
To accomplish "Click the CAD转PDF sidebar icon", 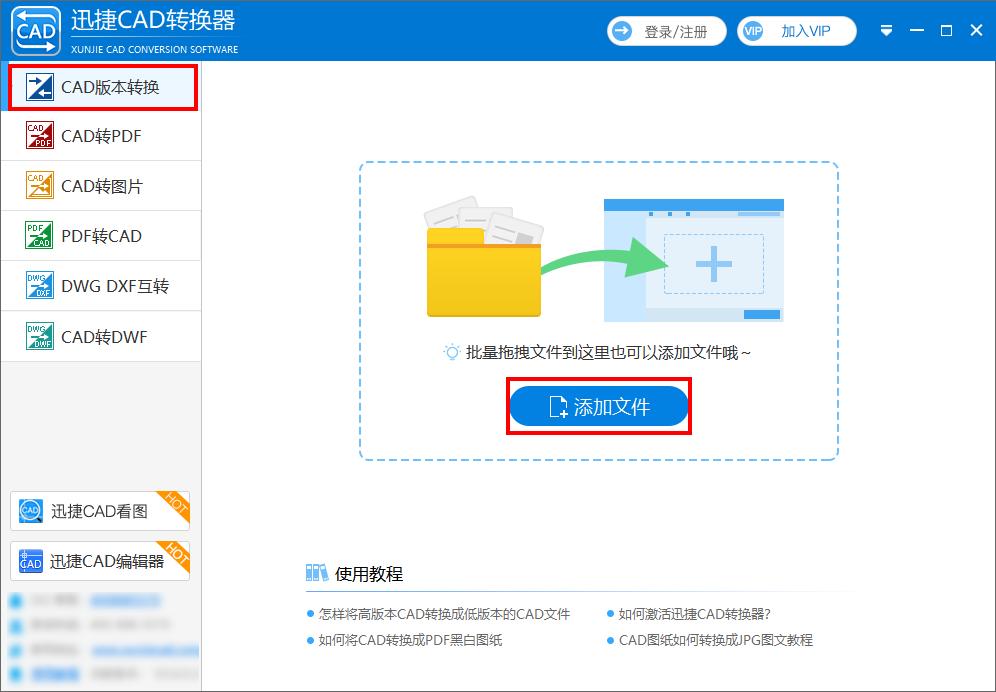I will 38,136.
